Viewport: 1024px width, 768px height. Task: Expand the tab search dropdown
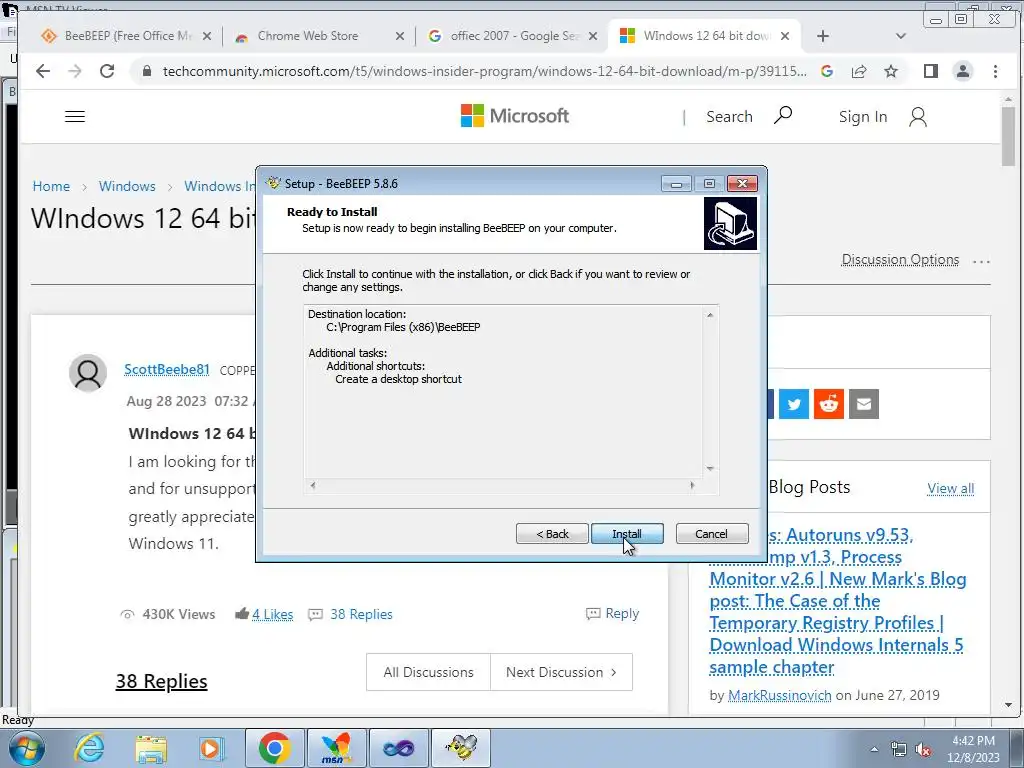point(901,37)
